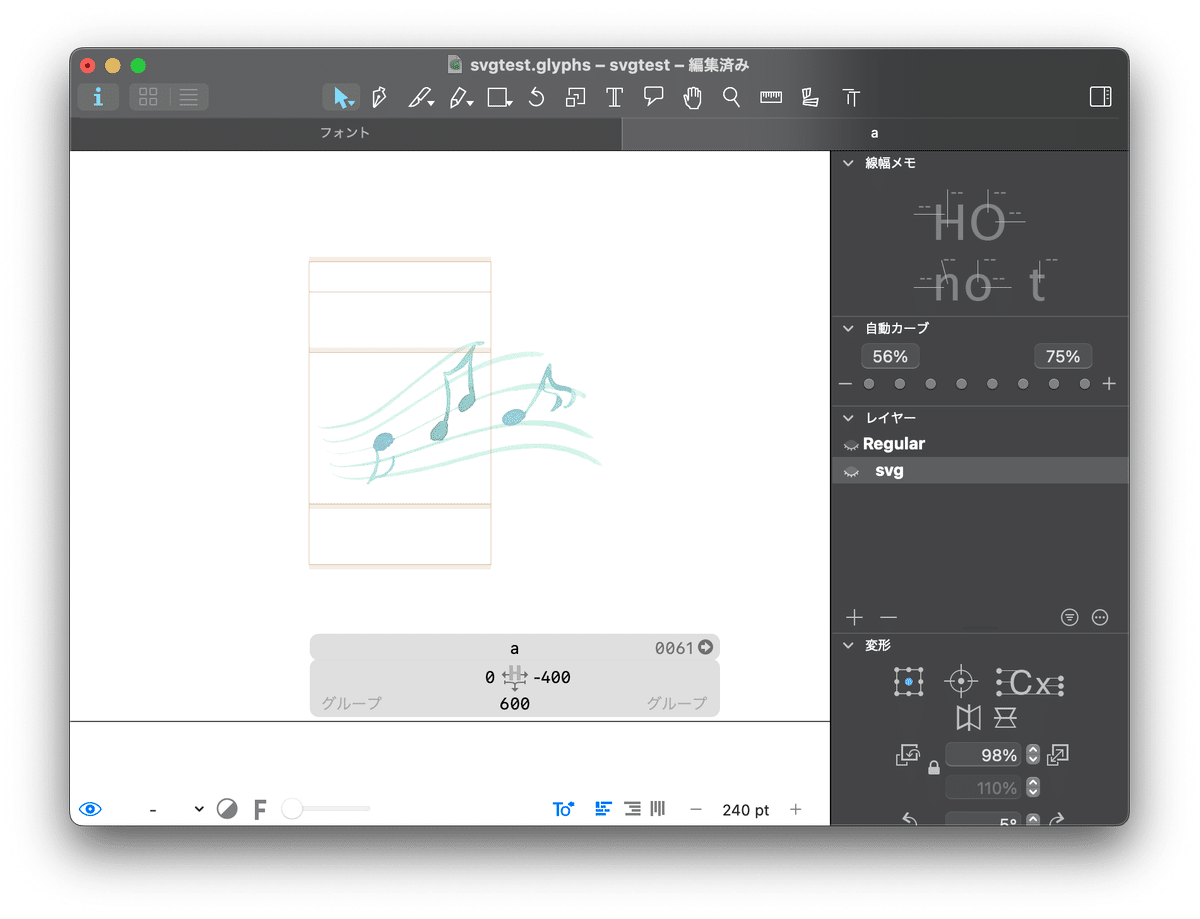Viewport: 1200px width, 919px height.
Task: Click the 56% auto-curve button
Action: coord(890,357)
